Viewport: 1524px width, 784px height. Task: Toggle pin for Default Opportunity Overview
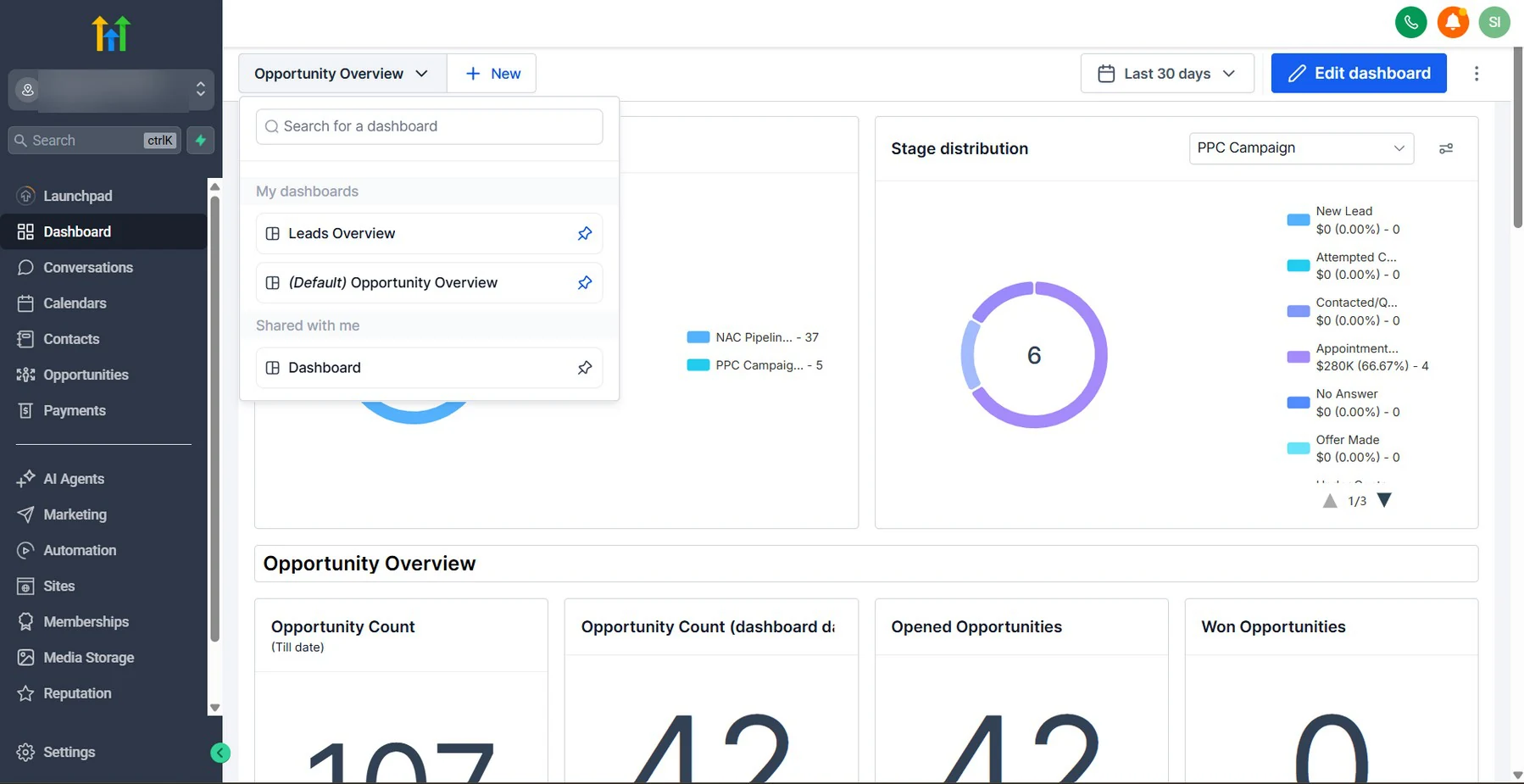pos(585,282)
